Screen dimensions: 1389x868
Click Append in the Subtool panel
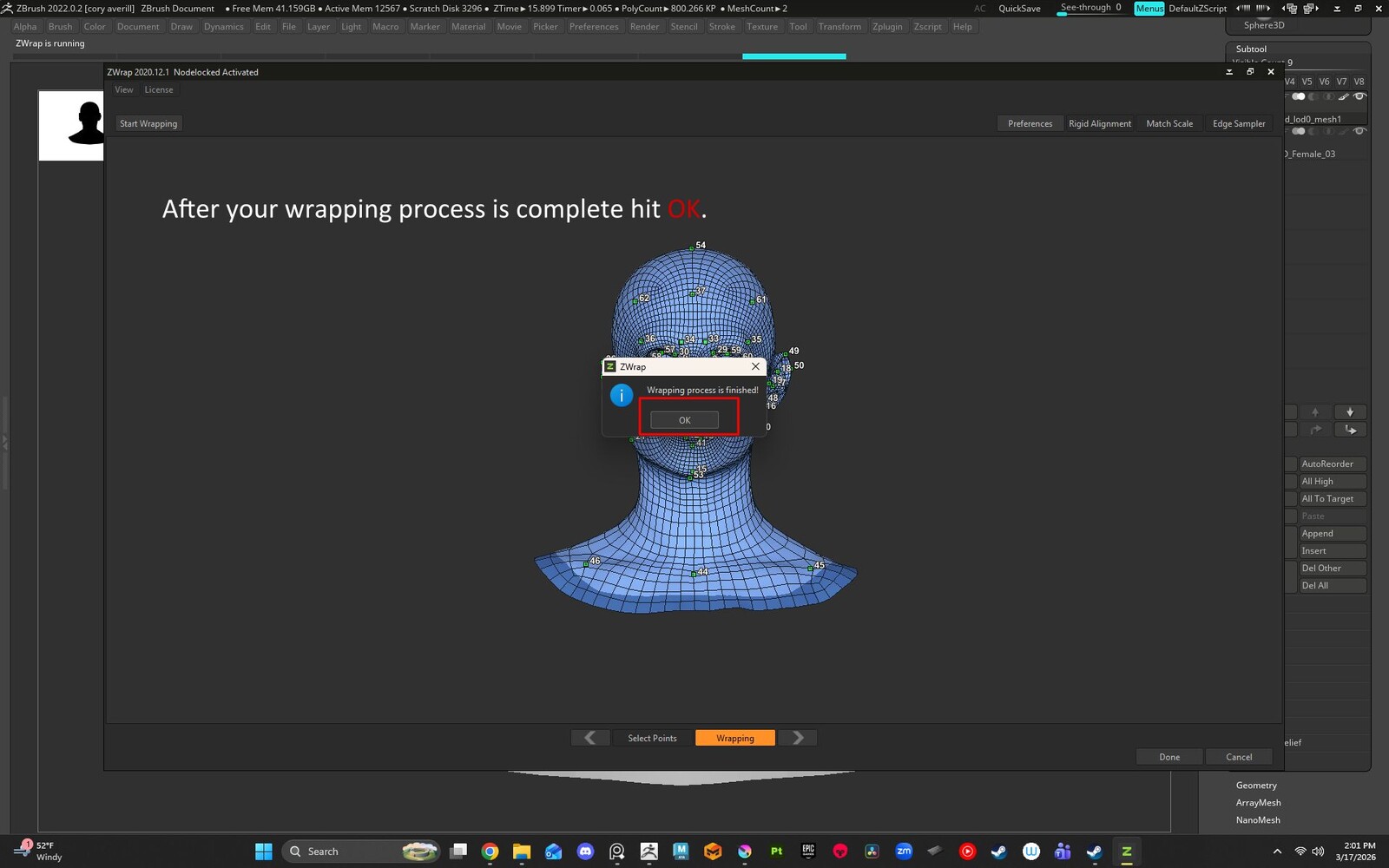[x=1333, y=534]
